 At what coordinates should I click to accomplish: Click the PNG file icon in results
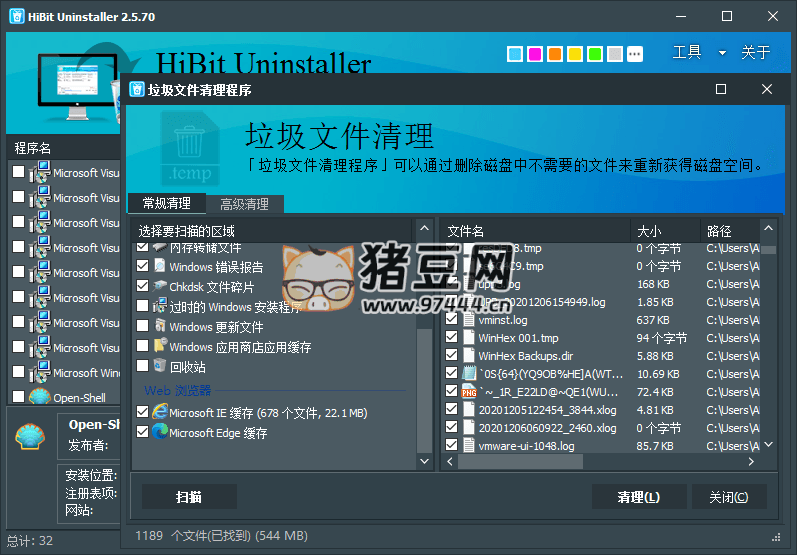pos(468,391)
